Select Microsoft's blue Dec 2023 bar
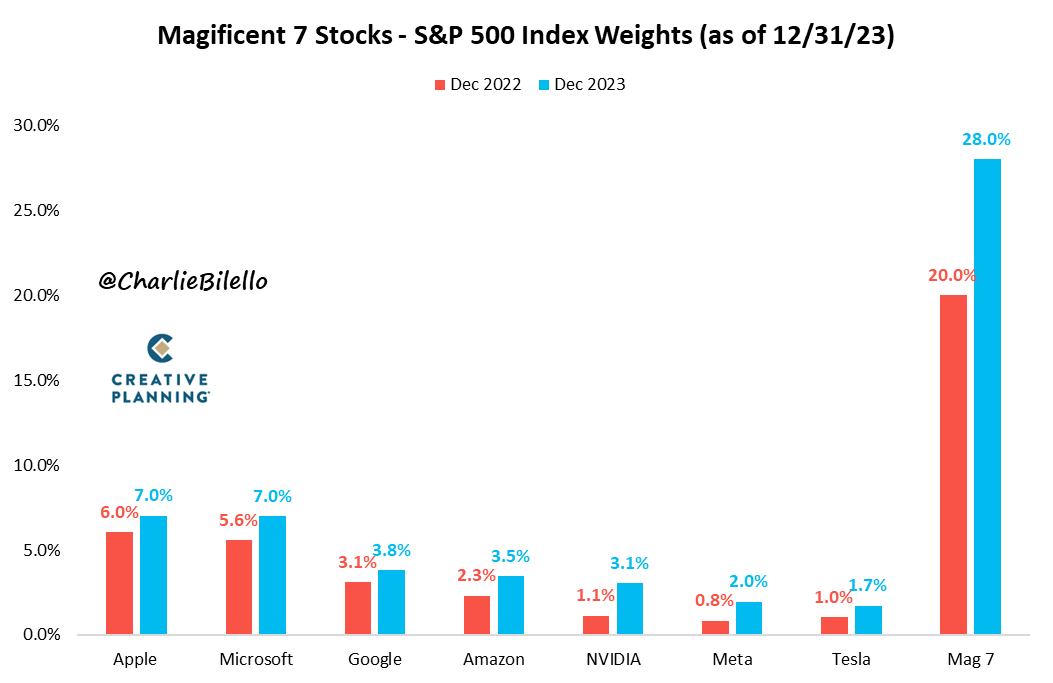1053x683 pixels. click(272, 575)
